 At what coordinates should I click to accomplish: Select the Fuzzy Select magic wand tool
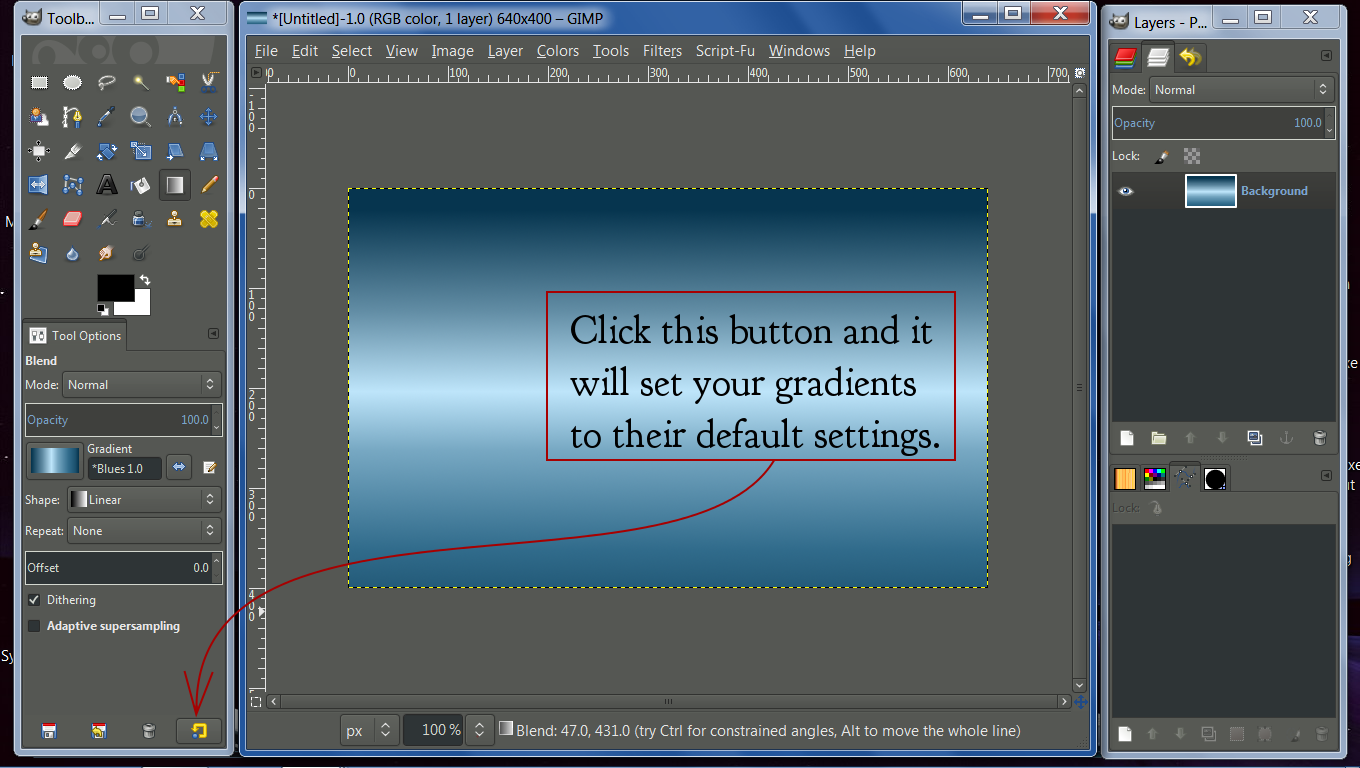click(x=141, y=83)
